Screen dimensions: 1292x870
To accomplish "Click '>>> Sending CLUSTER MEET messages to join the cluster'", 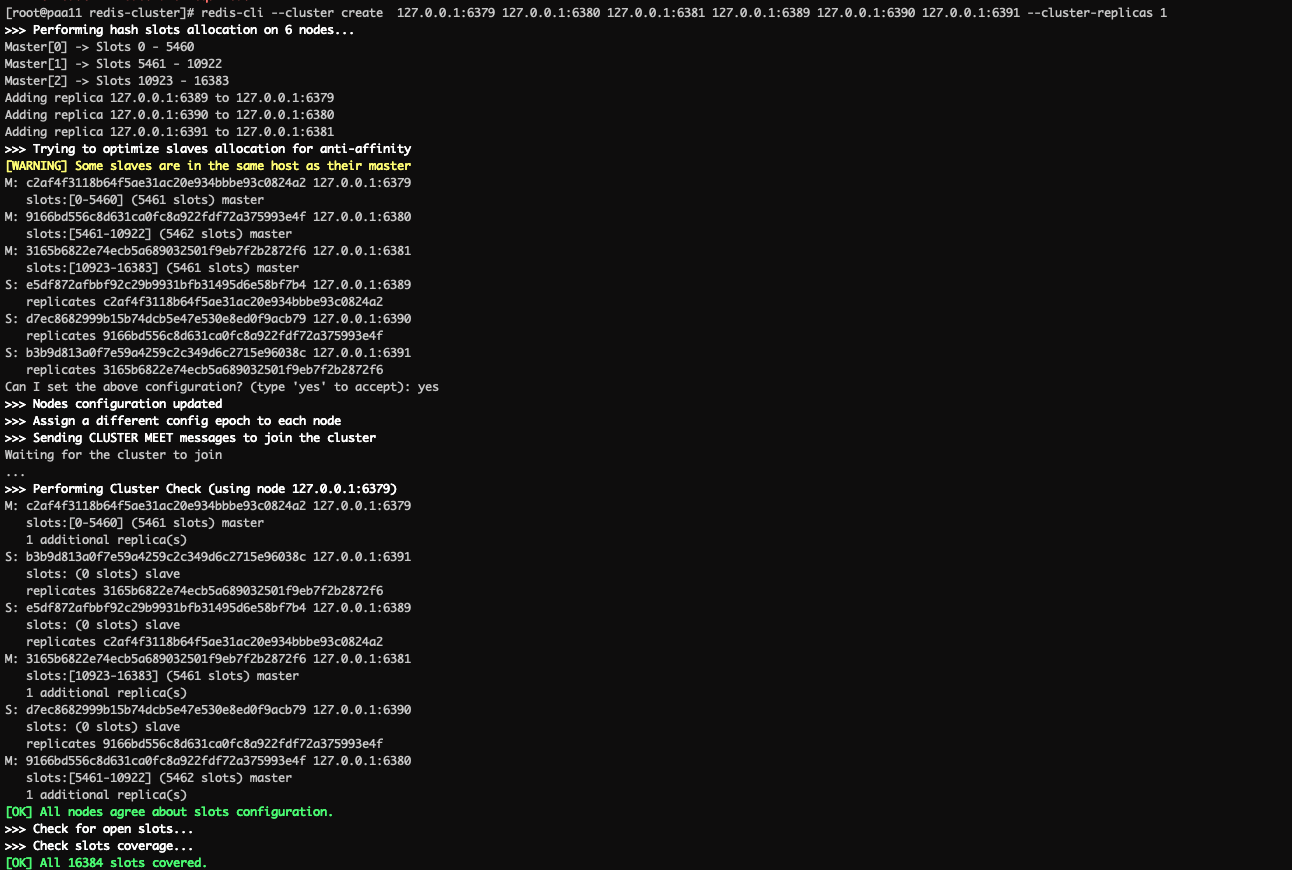I will pyautogui.click(x=190, y=438).
